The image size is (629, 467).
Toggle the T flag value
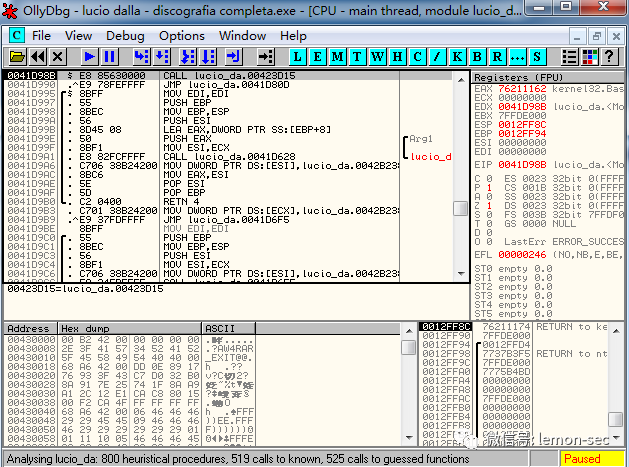coord(489,223)
